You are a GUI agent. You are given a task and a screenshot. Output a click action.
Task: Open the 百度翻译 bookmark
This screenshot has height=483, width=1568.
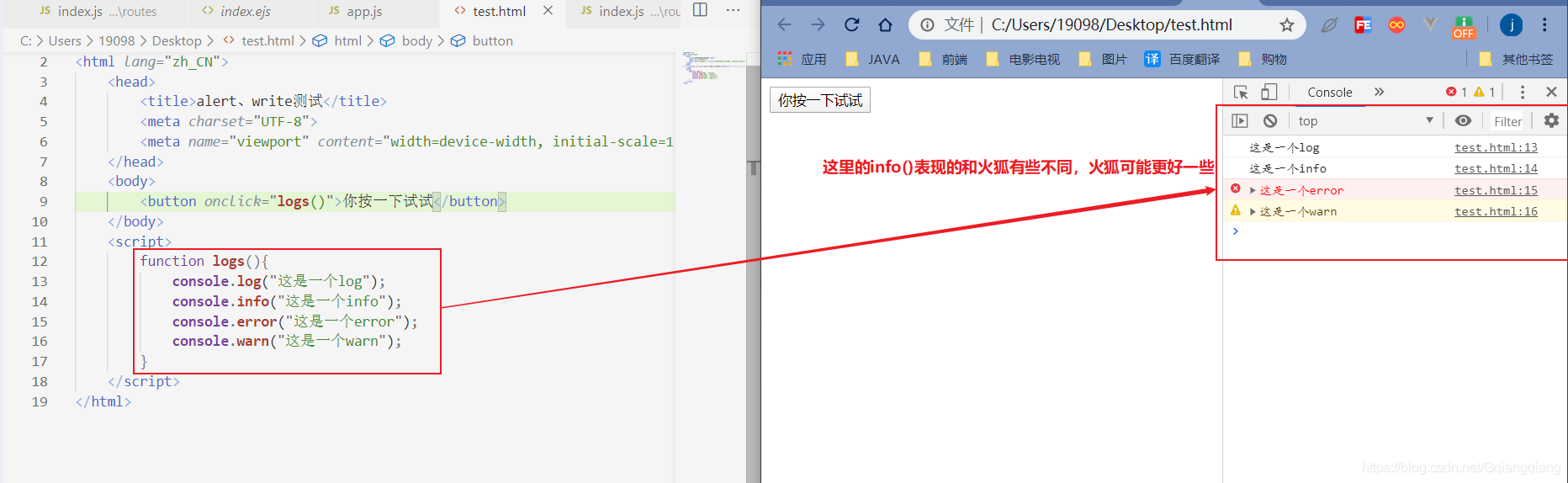click(x=1182, y=59)
